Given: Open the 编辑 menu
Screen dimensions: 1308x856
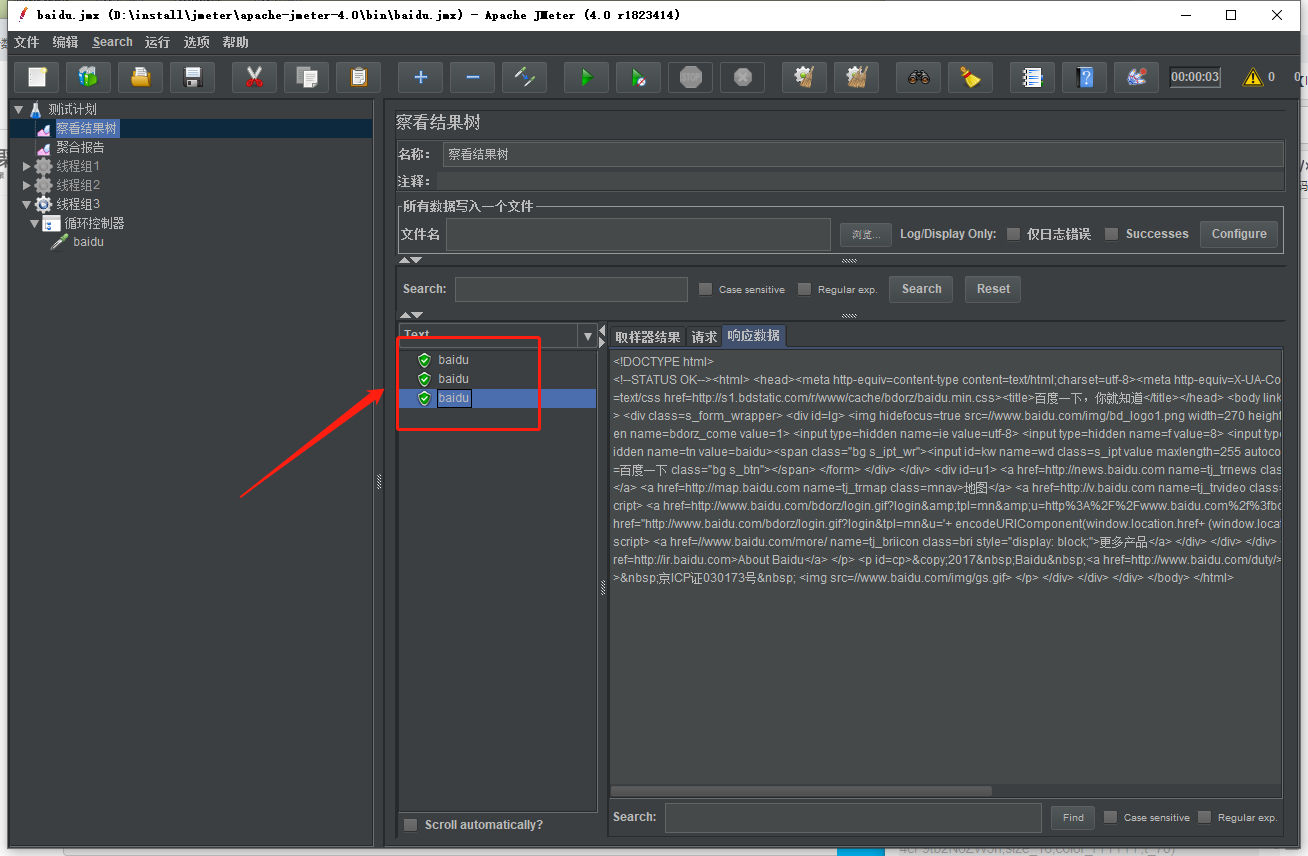Looking at the screenshot, I should (65, 42).
